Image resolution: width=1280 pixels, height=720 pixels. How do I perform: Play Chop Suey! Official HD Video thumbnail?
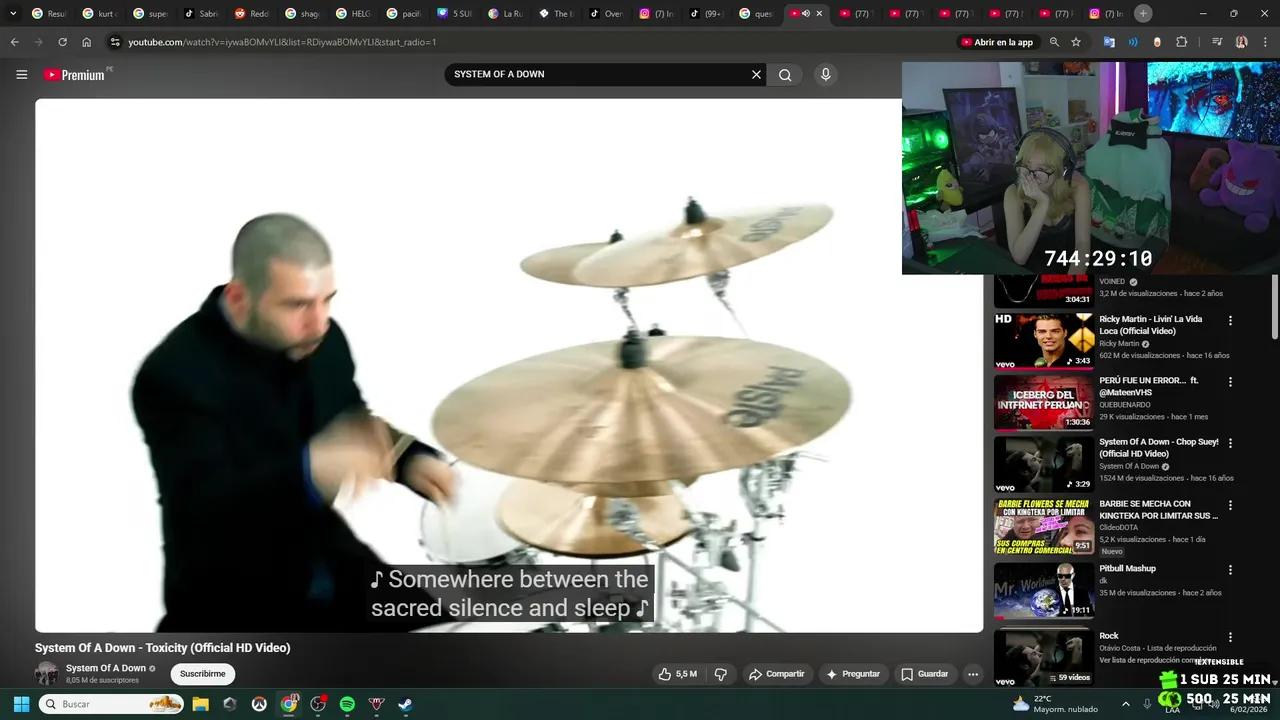[x=1044, y=464]
